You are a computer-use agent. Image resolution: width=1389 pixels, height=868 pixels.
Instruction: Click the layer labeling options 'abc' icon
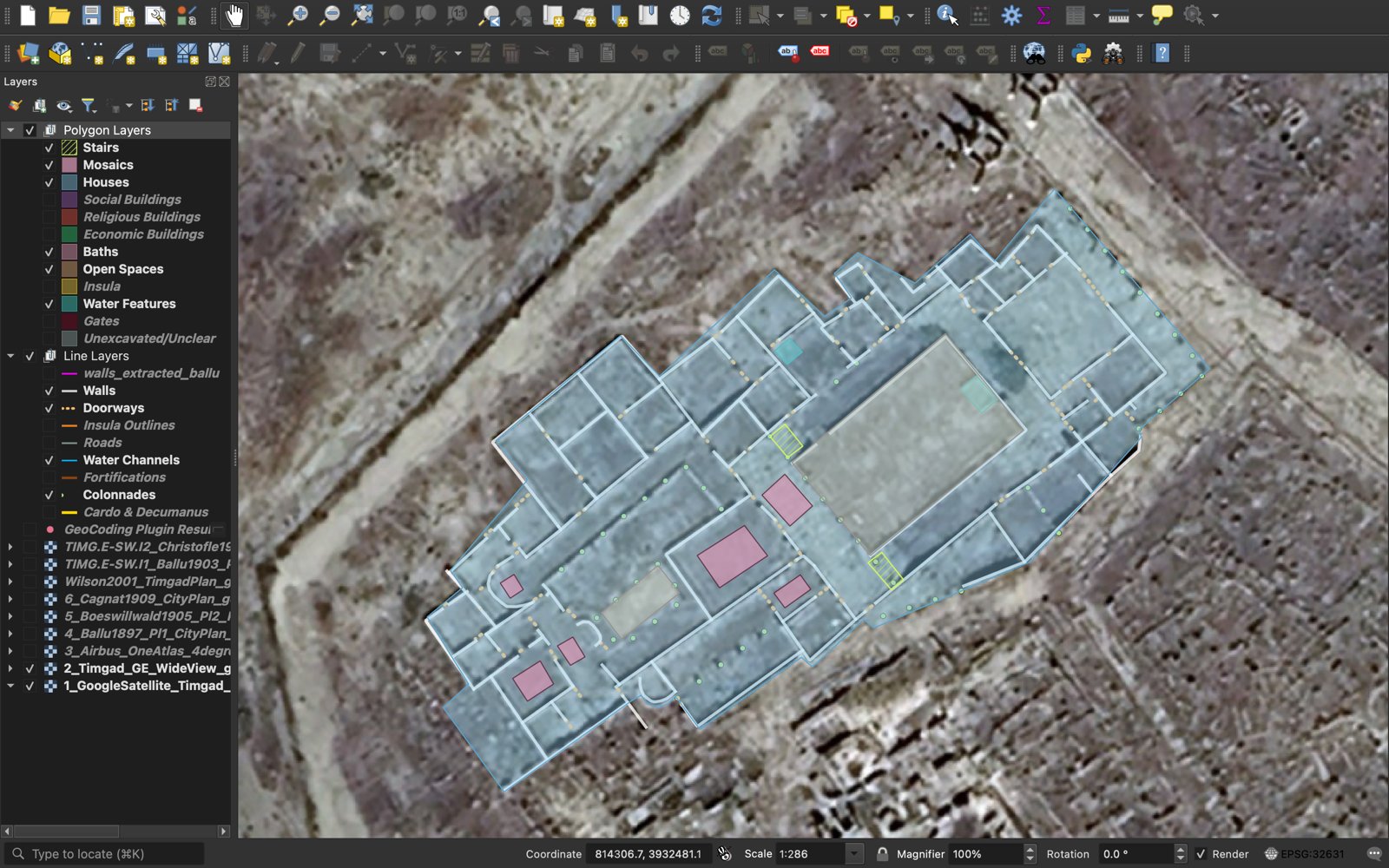[x=717, y=51]
